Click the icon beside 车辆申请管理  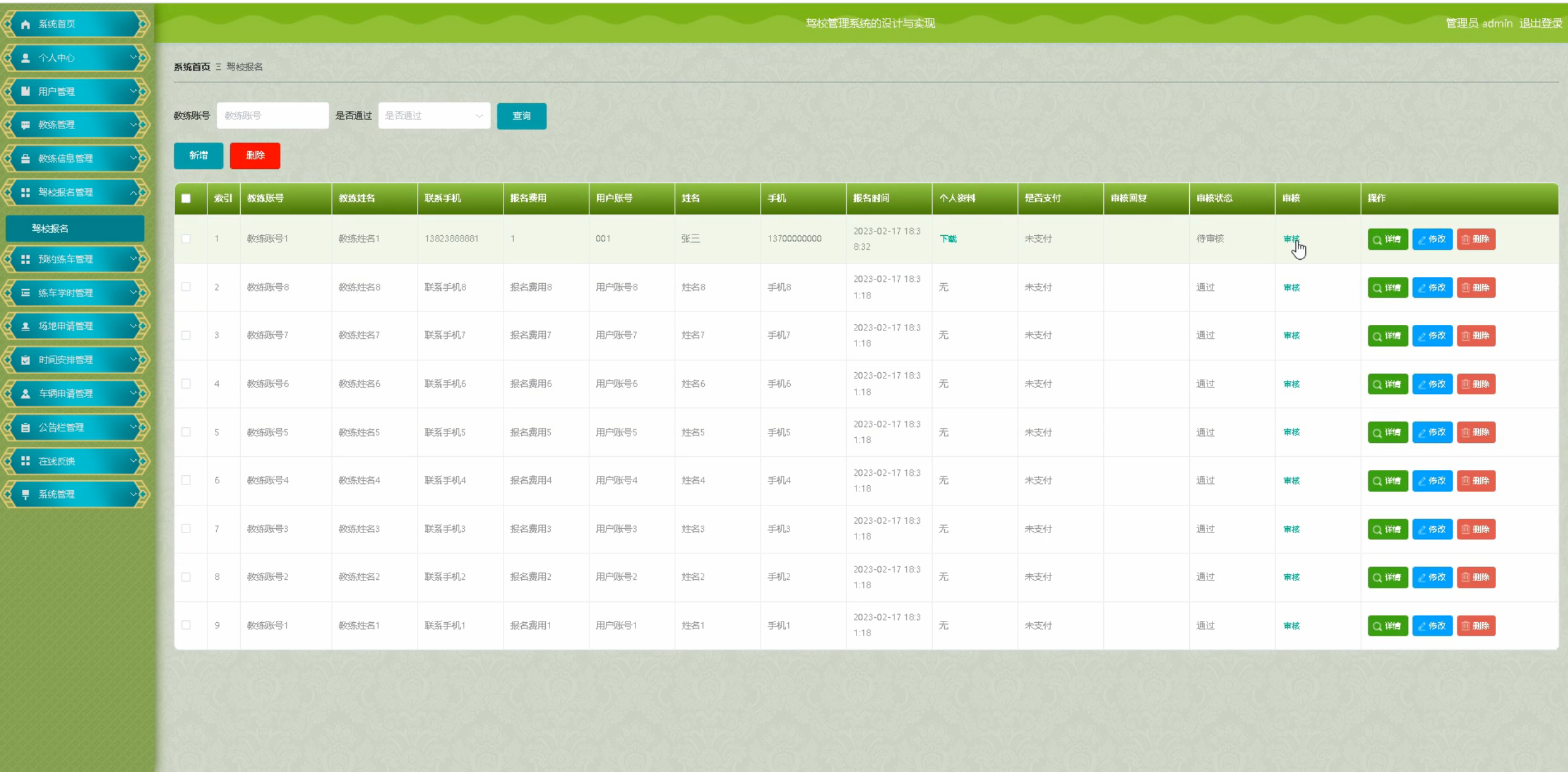(x=25, y=394)
